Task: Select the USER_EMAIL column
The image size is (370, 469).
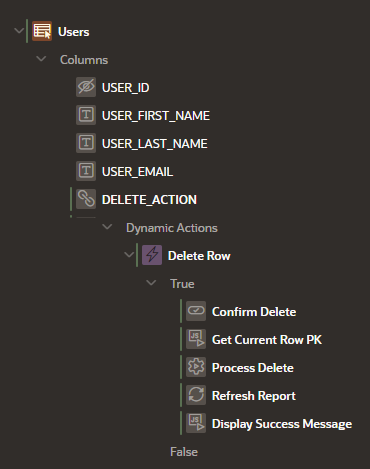Action: click(137, 172)
